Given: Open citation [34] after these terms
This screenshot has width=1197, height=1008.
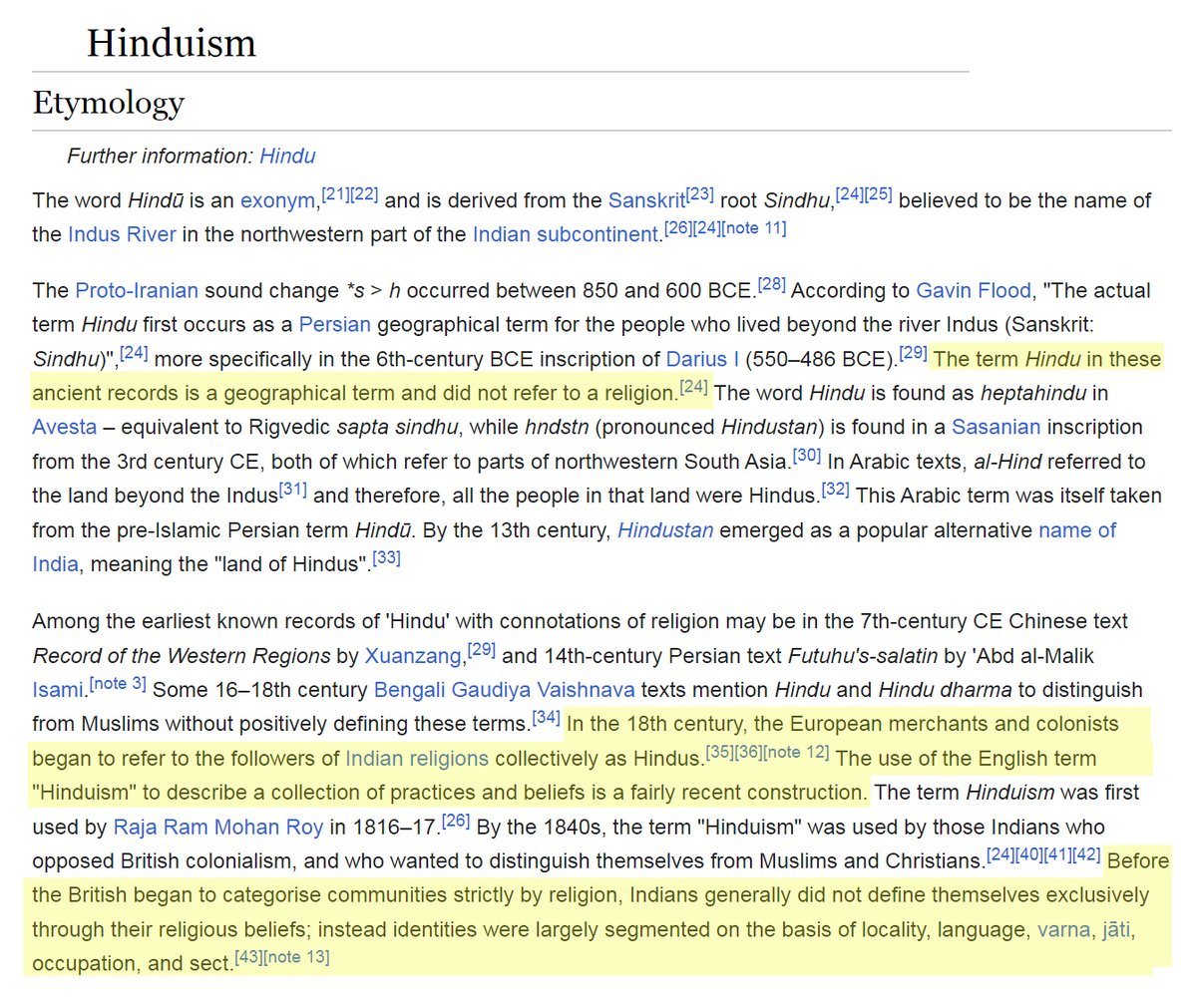Looking at the screenshot, I should [547, 718].
